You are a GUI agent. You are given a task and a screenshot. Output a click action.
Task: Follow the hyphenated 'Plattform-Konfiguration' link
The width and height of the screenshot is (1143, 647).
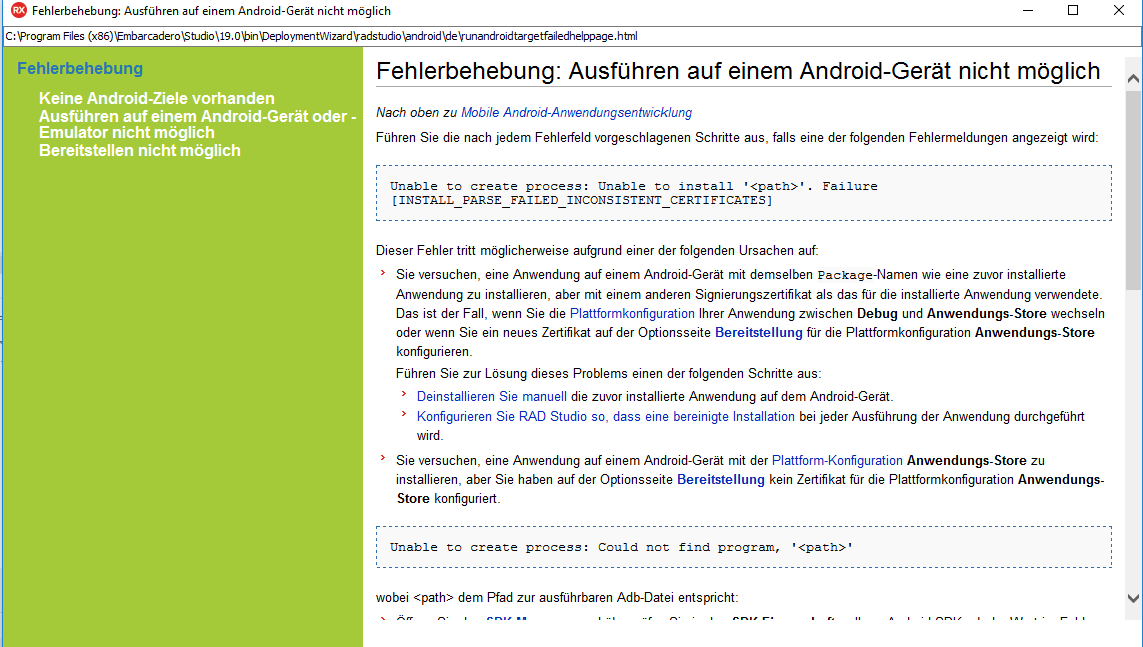pos(837,461)
